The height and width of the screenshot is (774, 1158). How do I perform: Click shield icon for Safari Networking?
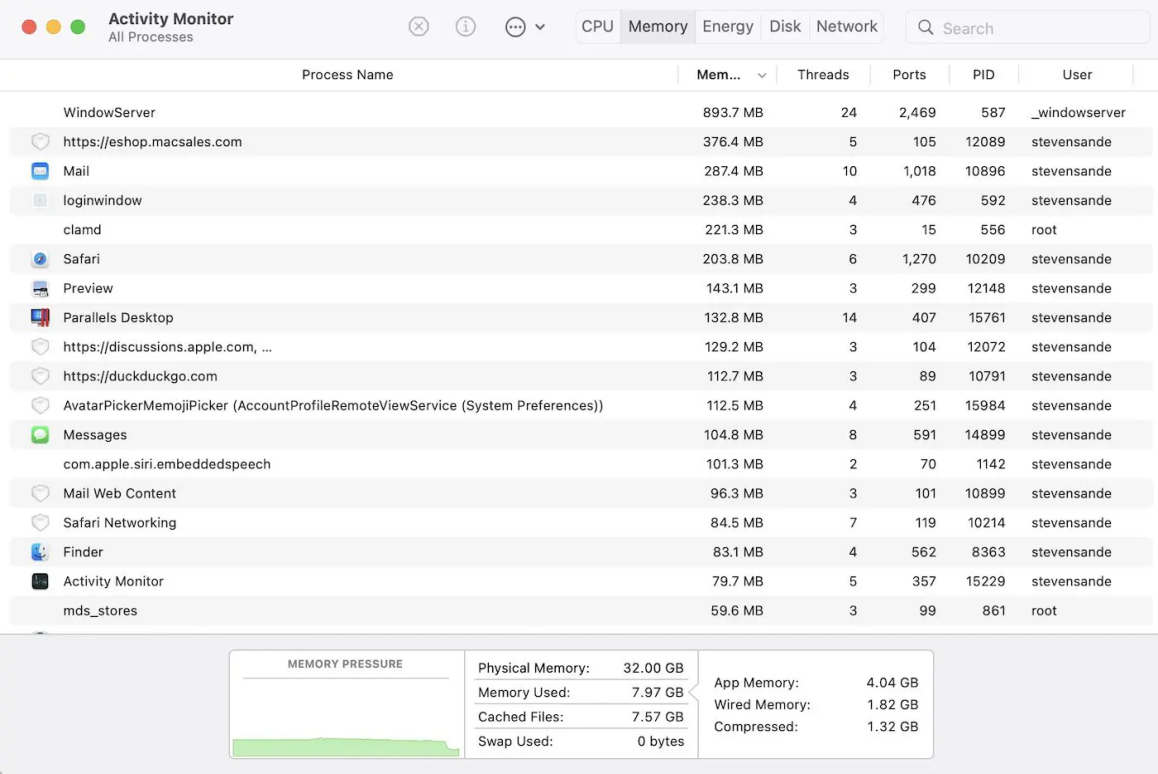[x=40, y=523]
